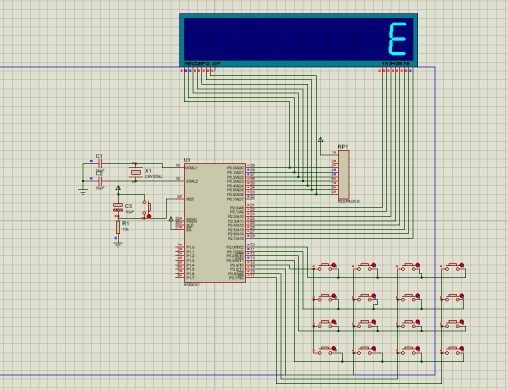The height and width of the screenshot is (390, 508).
Task: Toggle the top-left keypad push button
Action: click(x=326, y=266)
